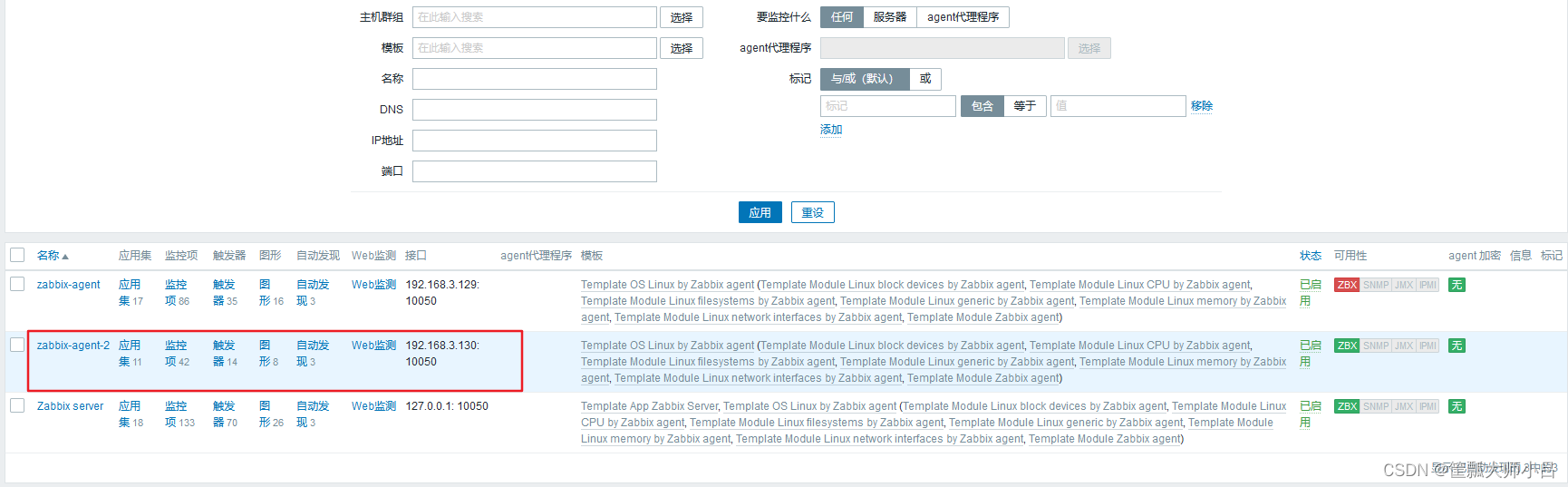
Task: Click IPMI availability badge in Zabbix server row
Action: (1428, 406)
